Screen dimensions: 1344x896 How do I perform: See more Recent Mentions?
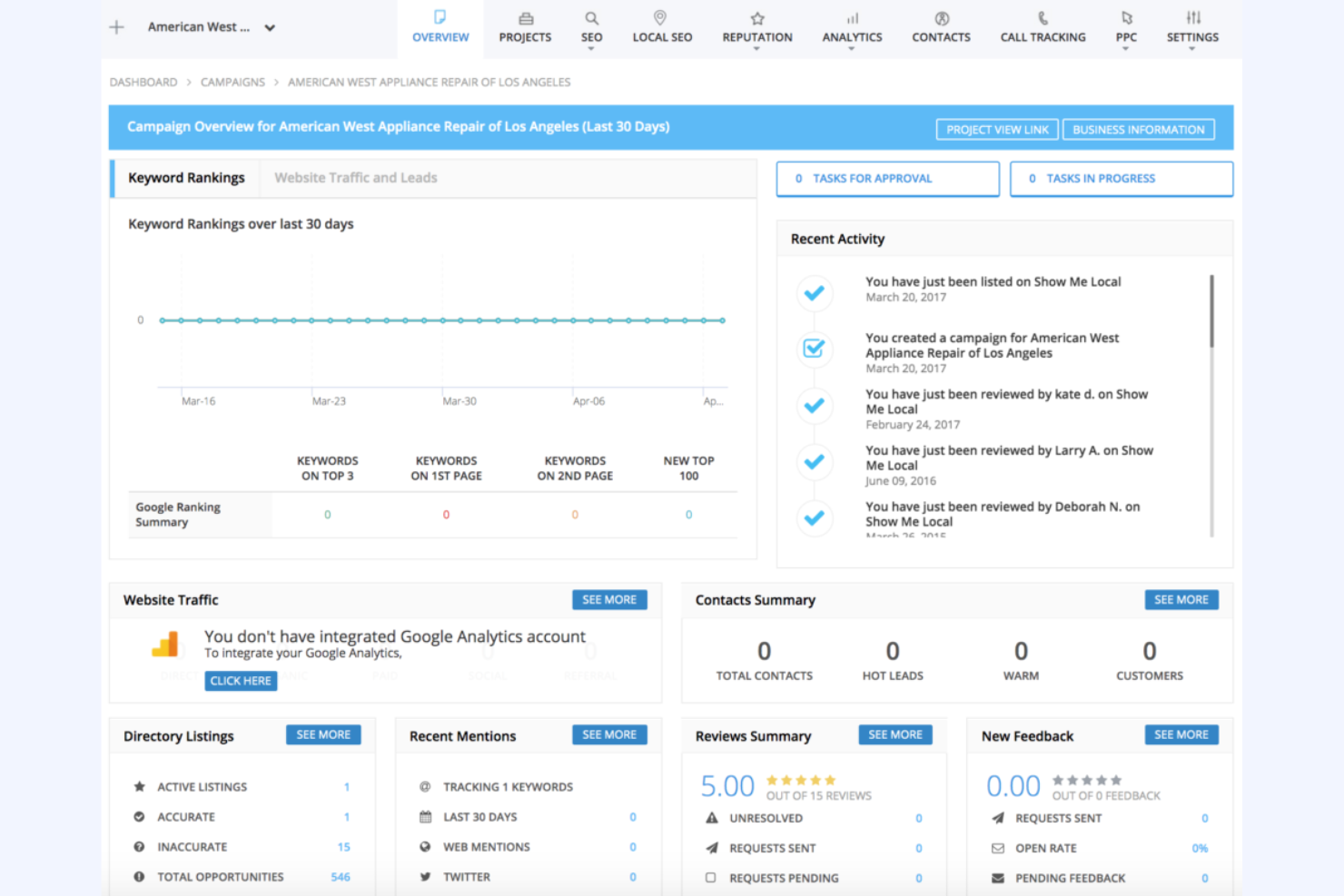pyautogui.click(x=609, y=734)
